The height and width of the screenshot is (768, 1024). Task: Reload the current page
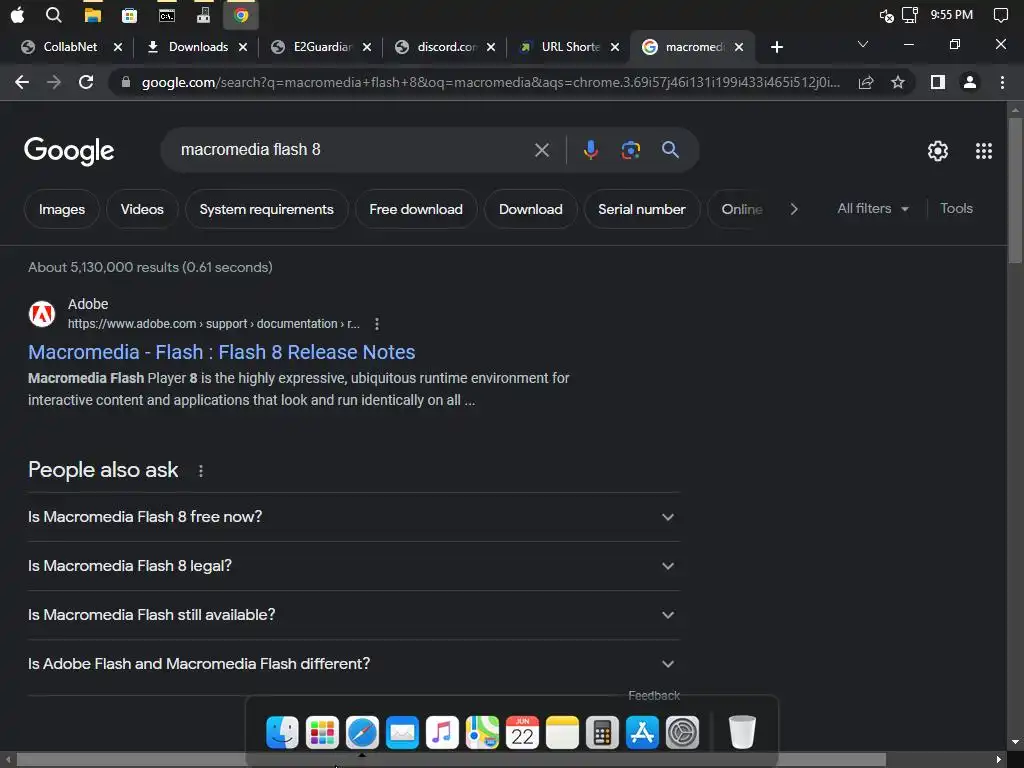86,82
